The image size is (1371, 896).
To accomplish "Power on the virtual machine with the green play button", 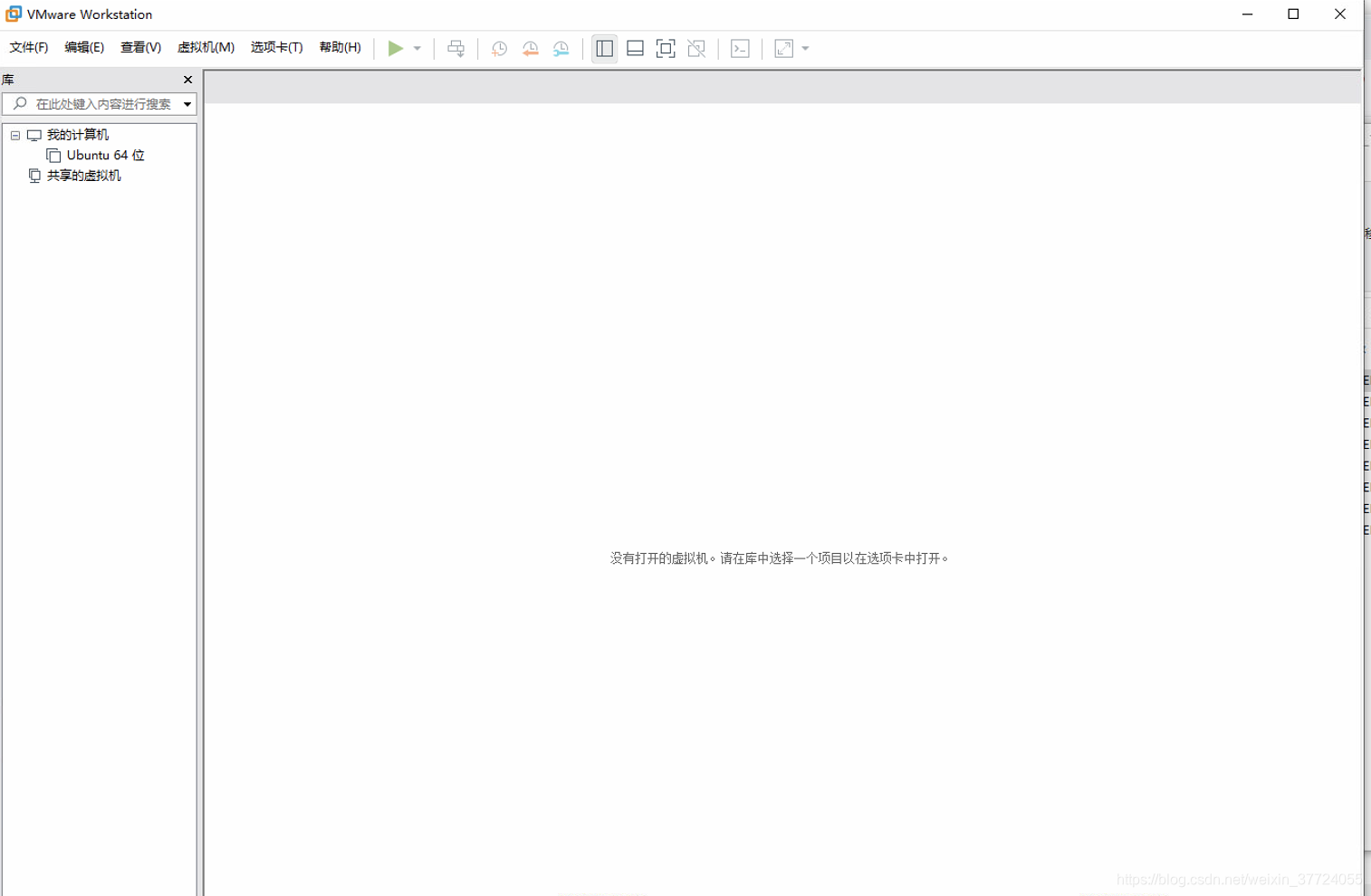I will point(396,48).
